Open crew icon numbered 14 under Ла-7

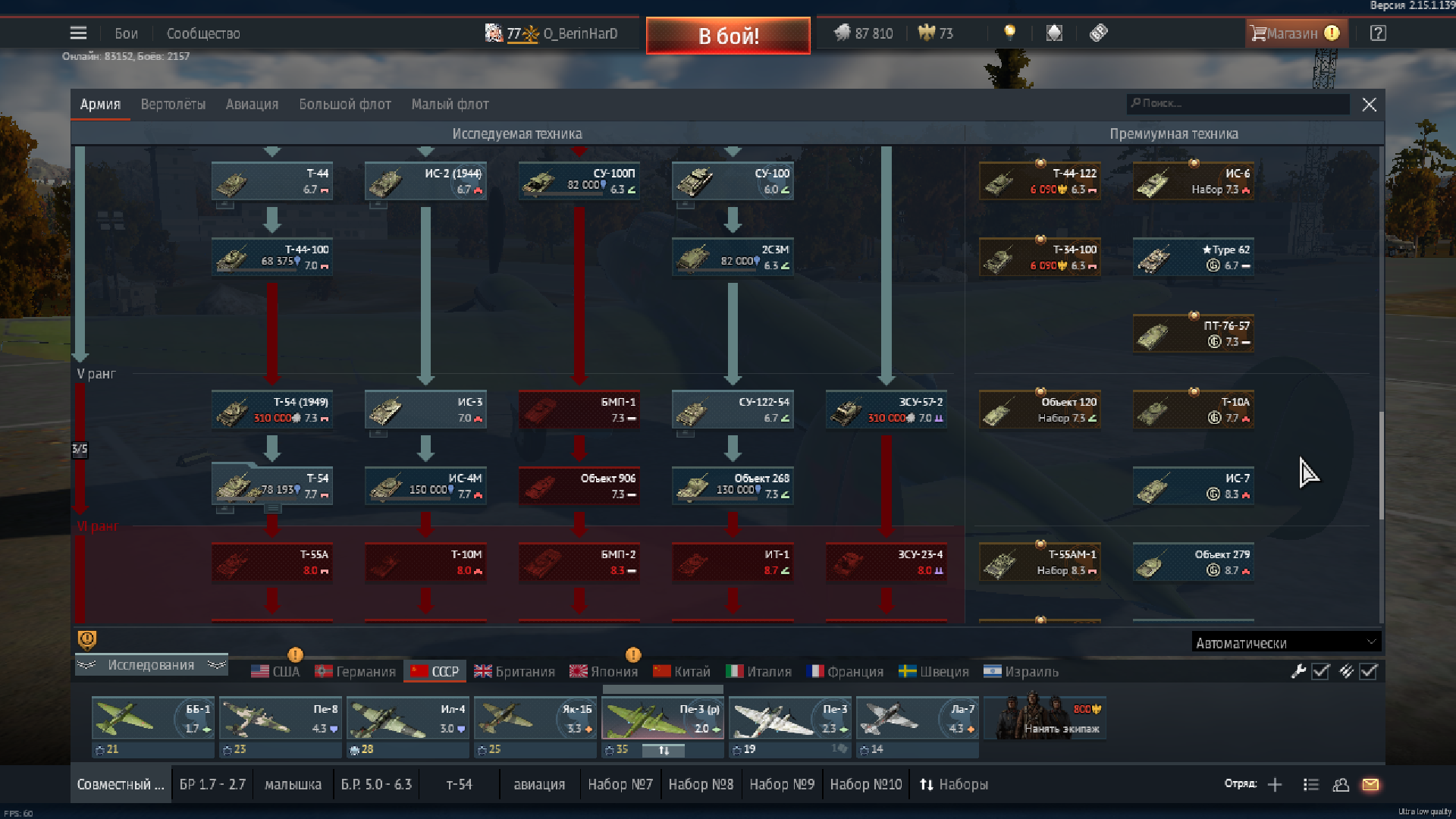[864, 750]
